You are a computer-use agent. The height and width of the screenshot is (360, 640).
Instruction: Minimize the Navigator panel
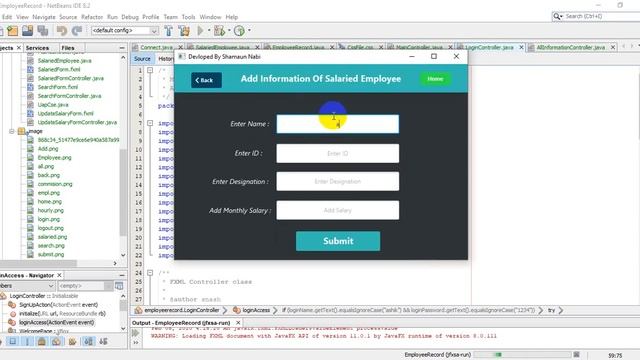click(122, 275)
